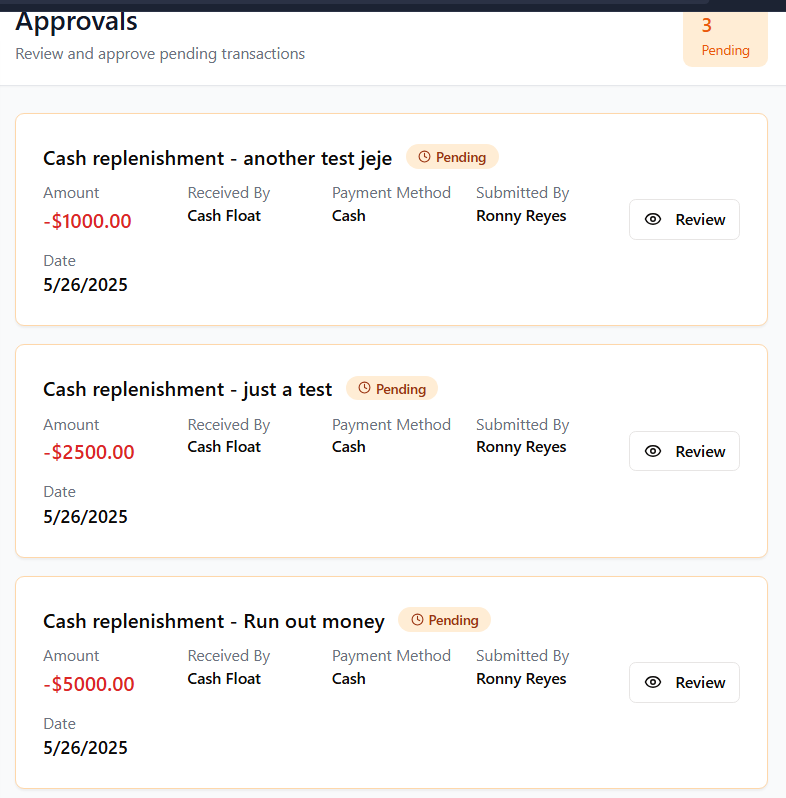Click eye icon for 'another test jeje' transaction
786x798 pixels.
tap(653, 220)
